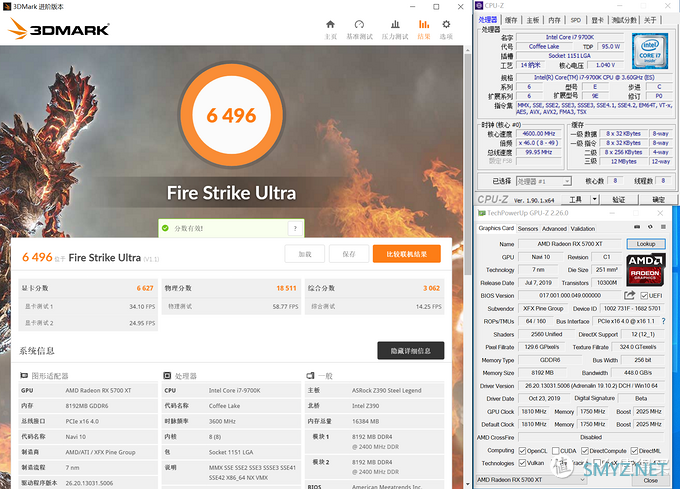Toggle the DirectML checkbox
The width and height of the screenshot is (680, 489).
point(634,451)
